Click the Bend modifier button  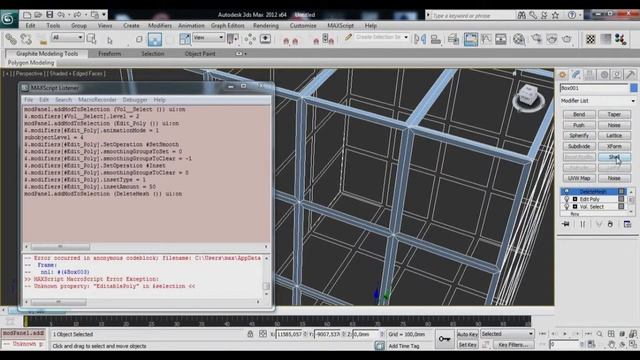[x=579, y=114]
